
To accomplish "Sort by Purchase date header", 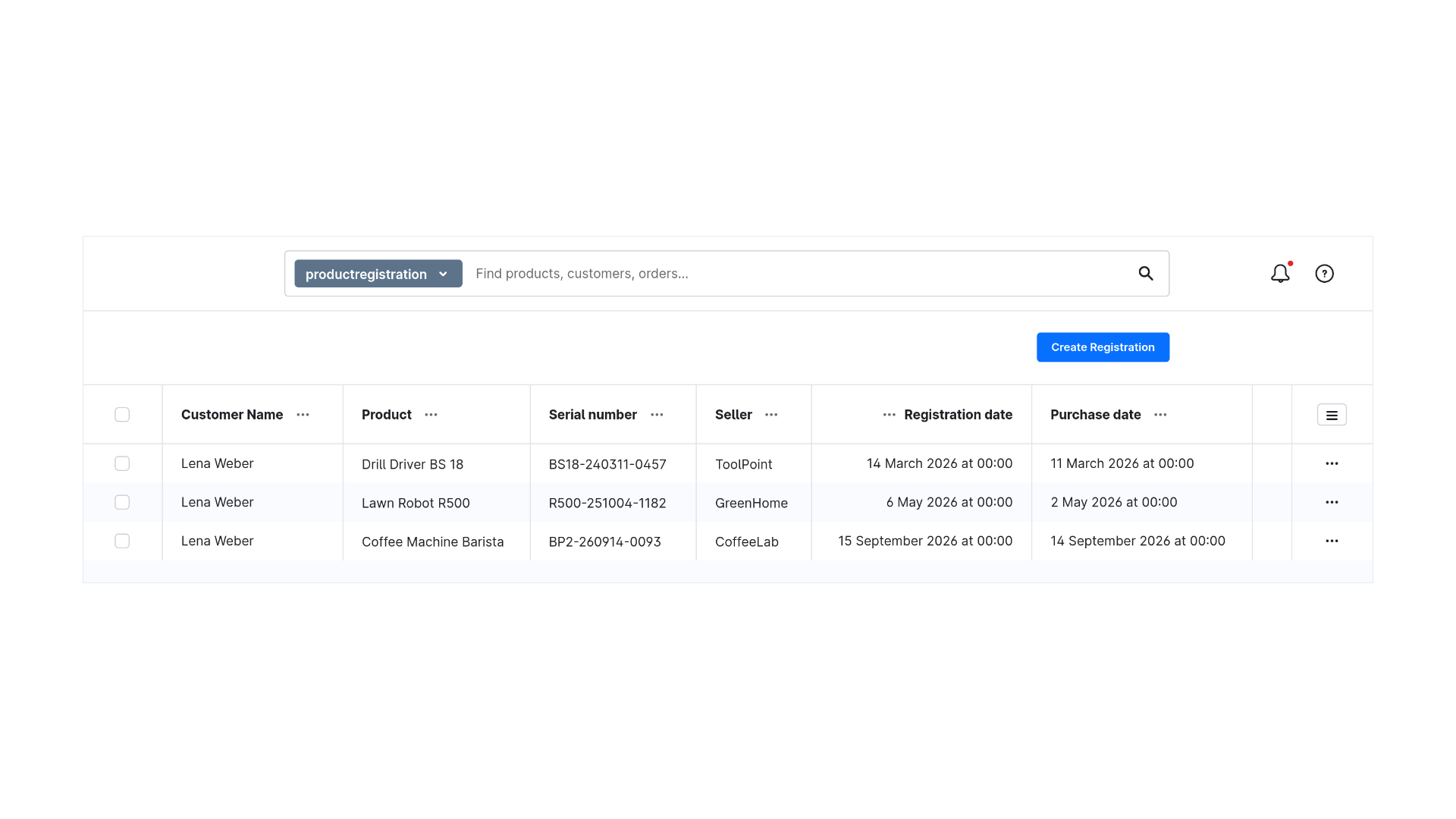I will click(x=1096, y=415).
